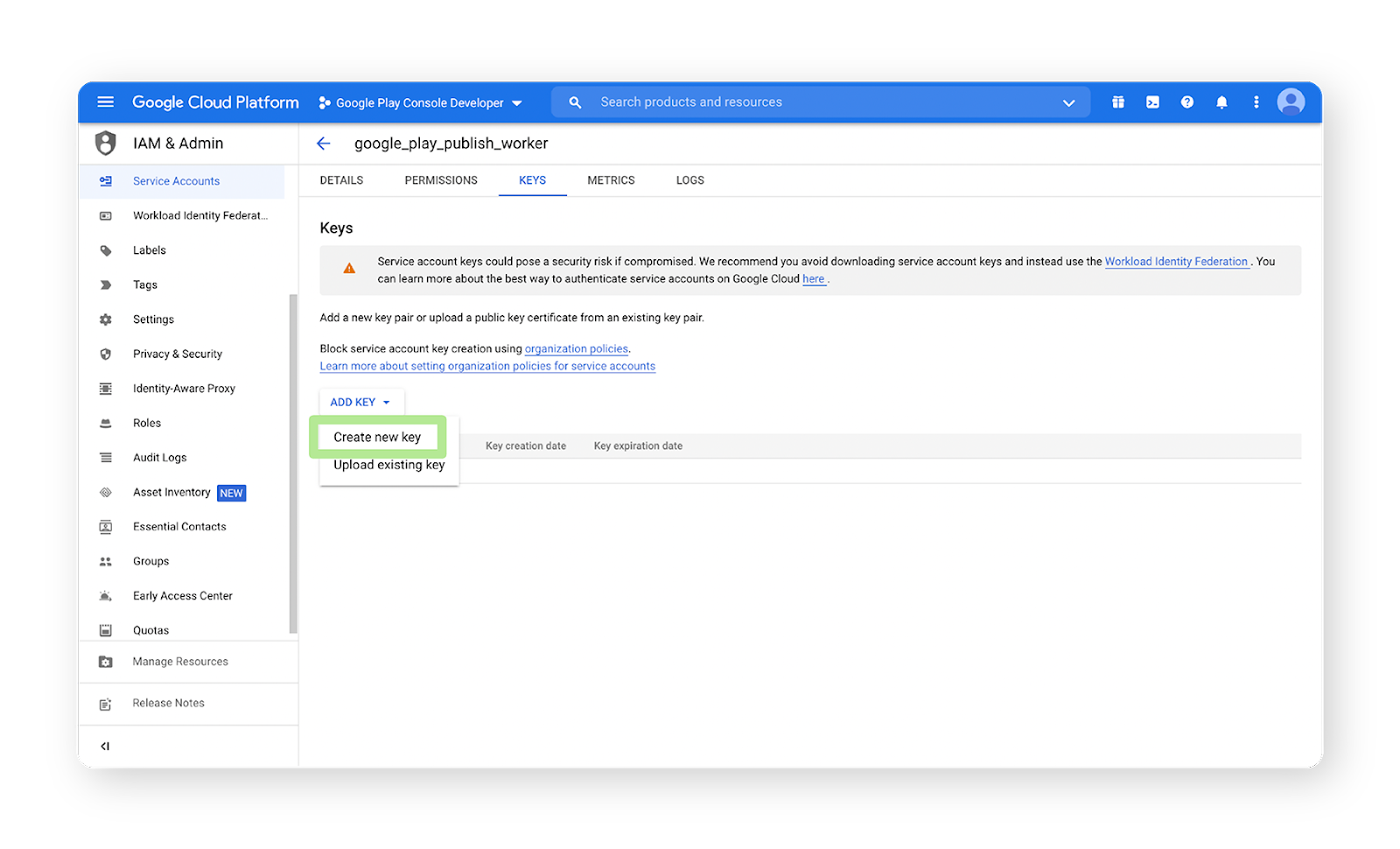Collapse the left sidebar with the arrow
The image size is (1400, 849).
pos(104,745)
